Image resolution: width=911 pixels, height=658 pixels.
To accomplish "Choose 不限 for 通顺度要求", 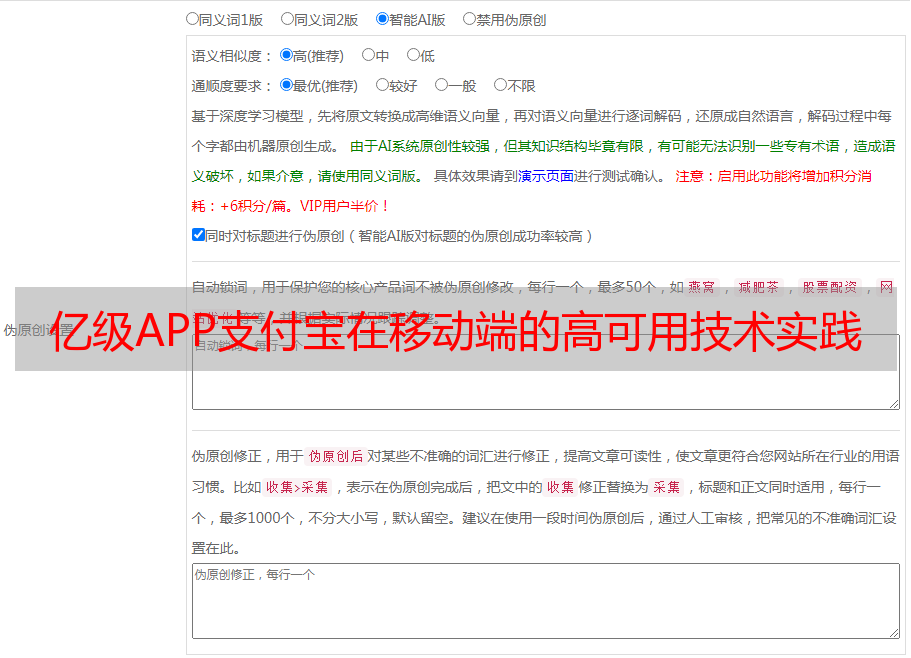I will pos(500,85).
